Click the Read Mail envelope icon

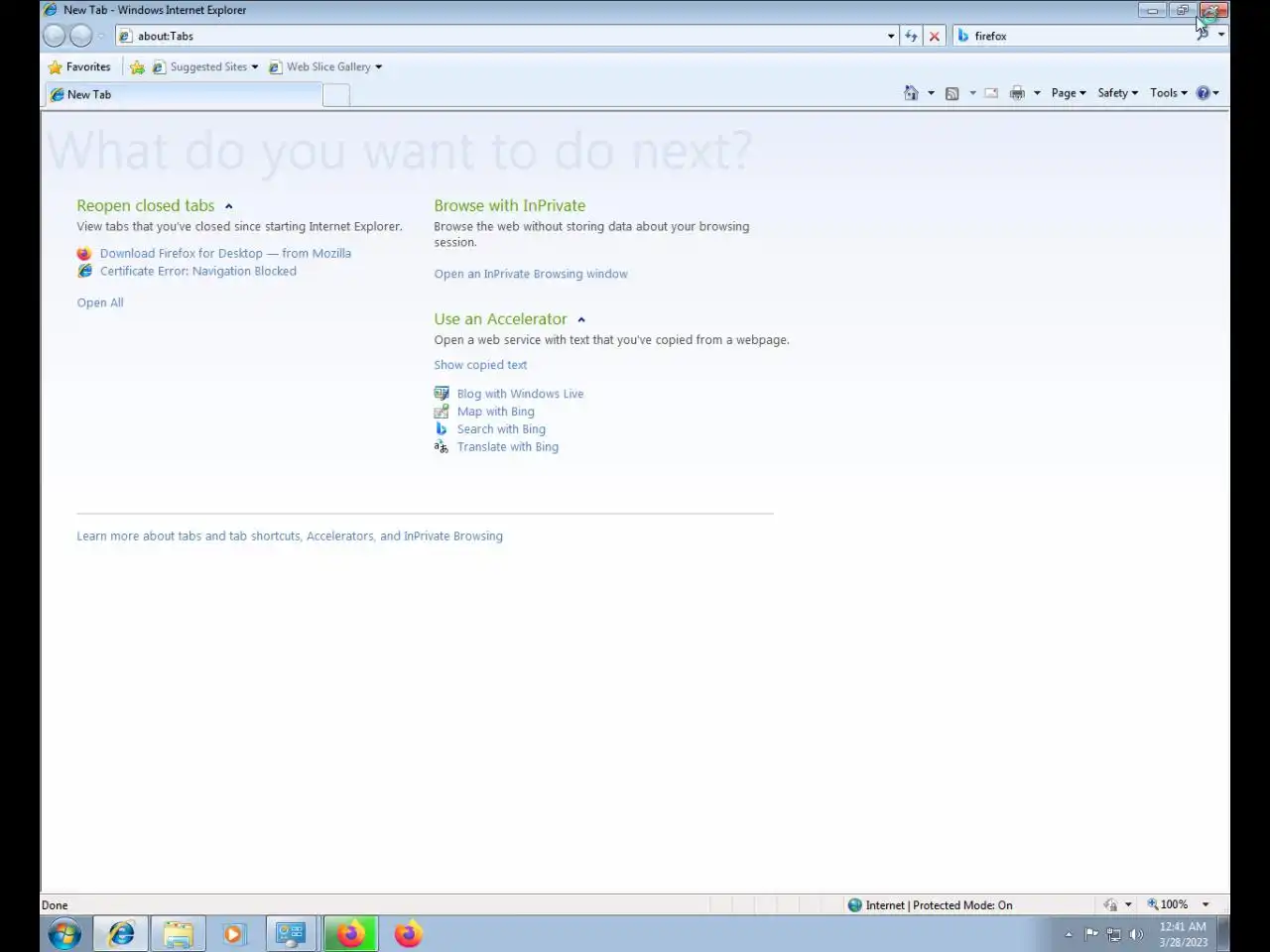point(991,93)
